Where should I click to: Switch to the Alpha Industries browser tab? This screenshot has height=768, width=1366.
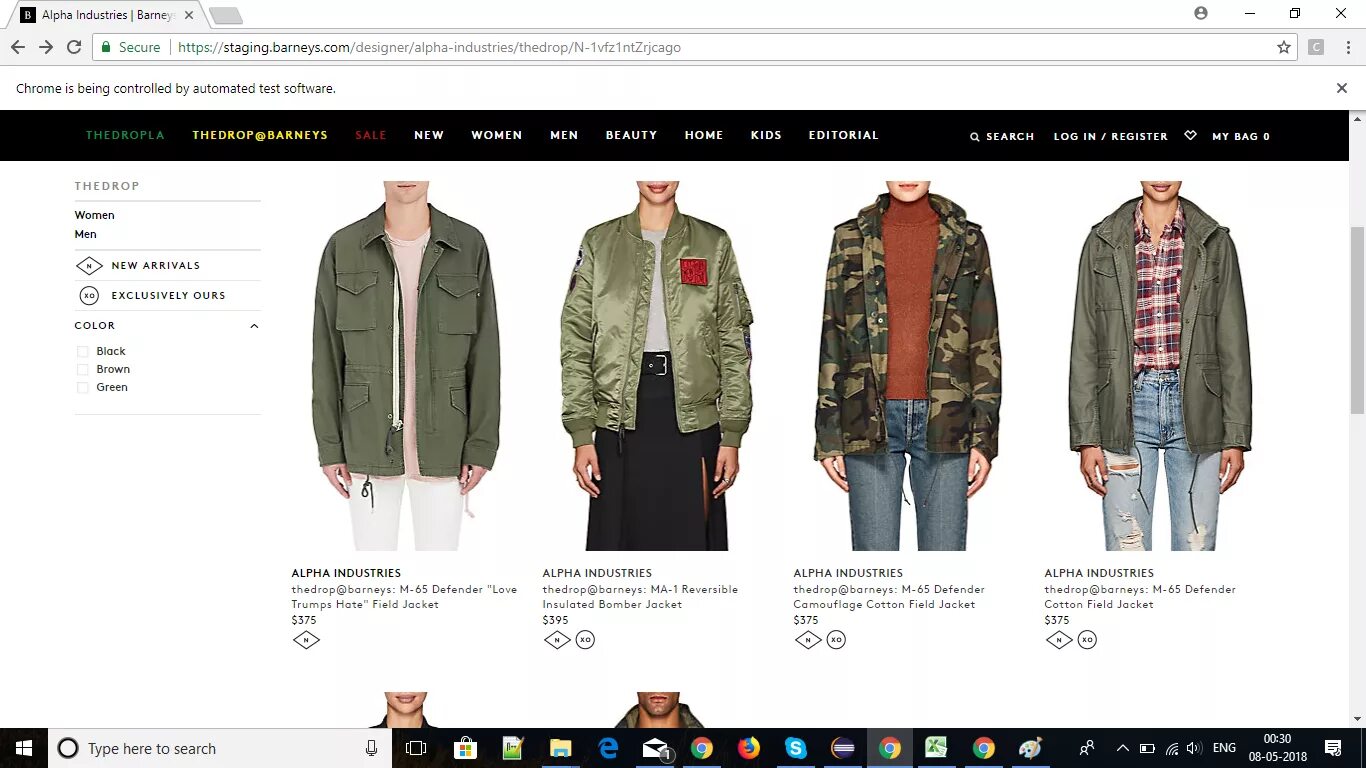click(108, 15)
